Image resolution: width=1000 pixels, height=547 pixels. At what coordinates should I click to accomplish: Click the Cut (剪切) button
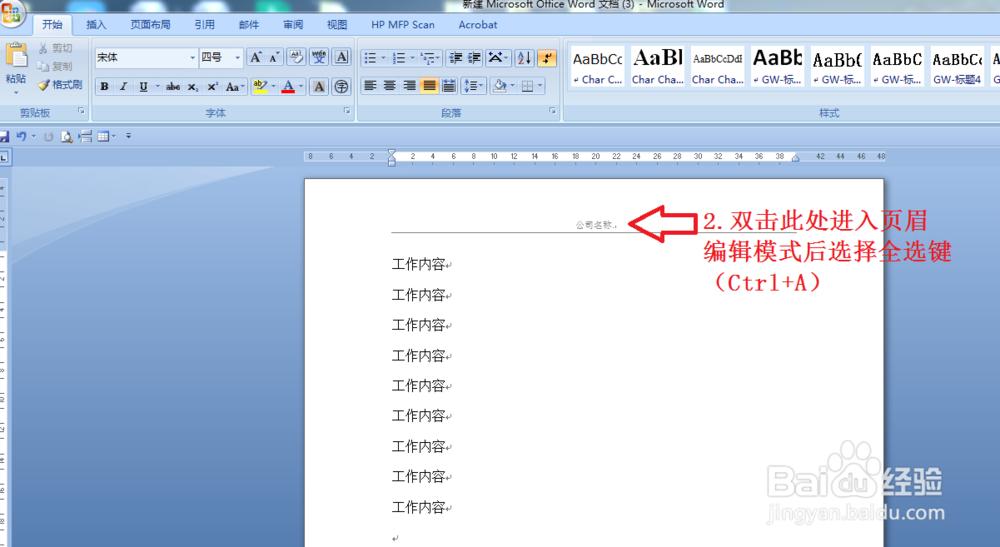[55, 48]
